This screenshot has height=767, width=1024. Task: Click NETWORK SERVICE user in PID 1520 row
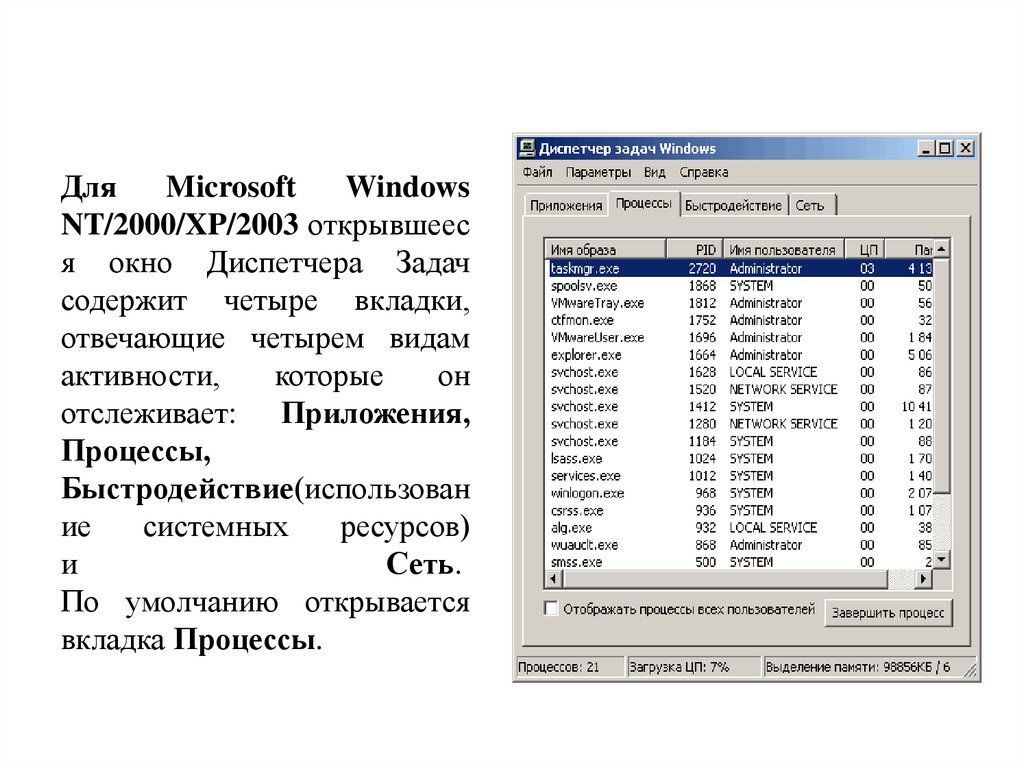coord(783,389)
